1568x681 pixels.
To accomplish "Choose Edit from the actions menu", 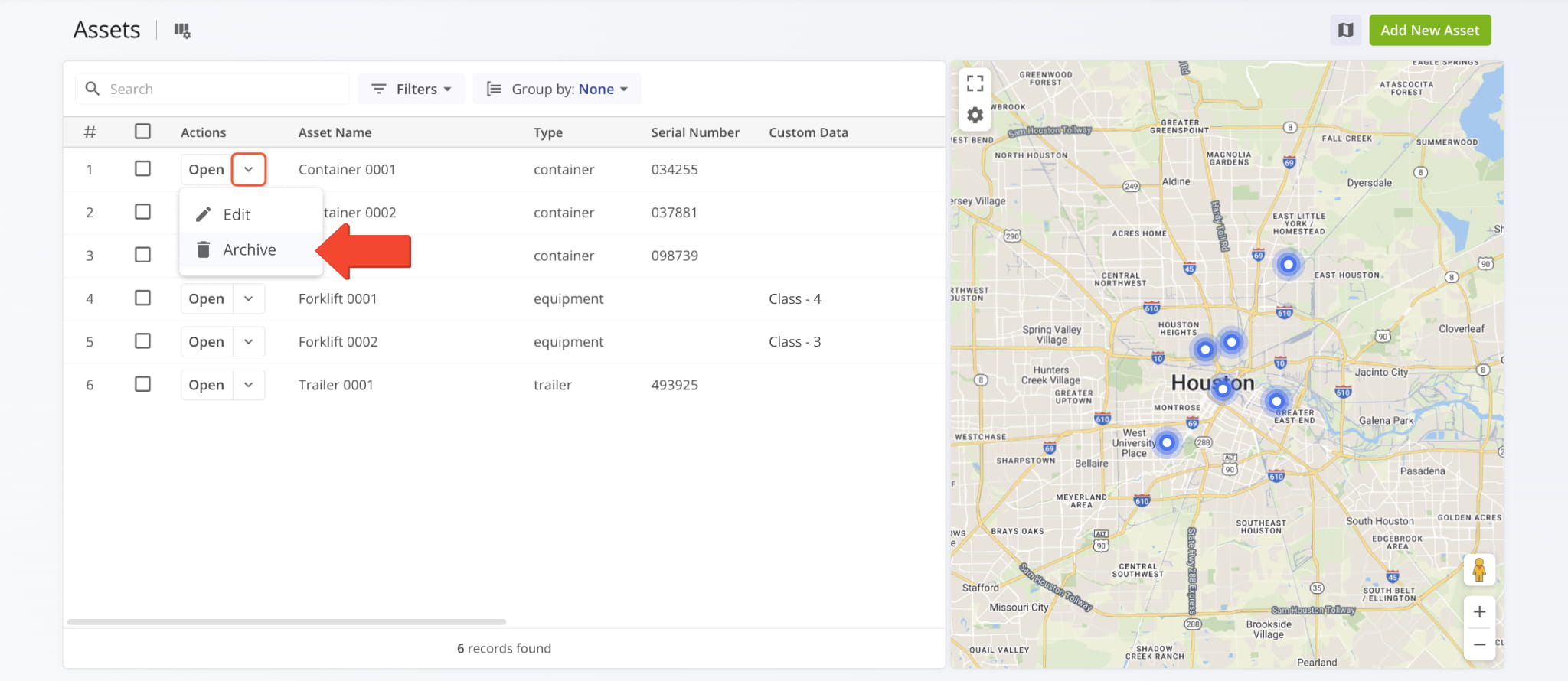I will tap(250, 214).
